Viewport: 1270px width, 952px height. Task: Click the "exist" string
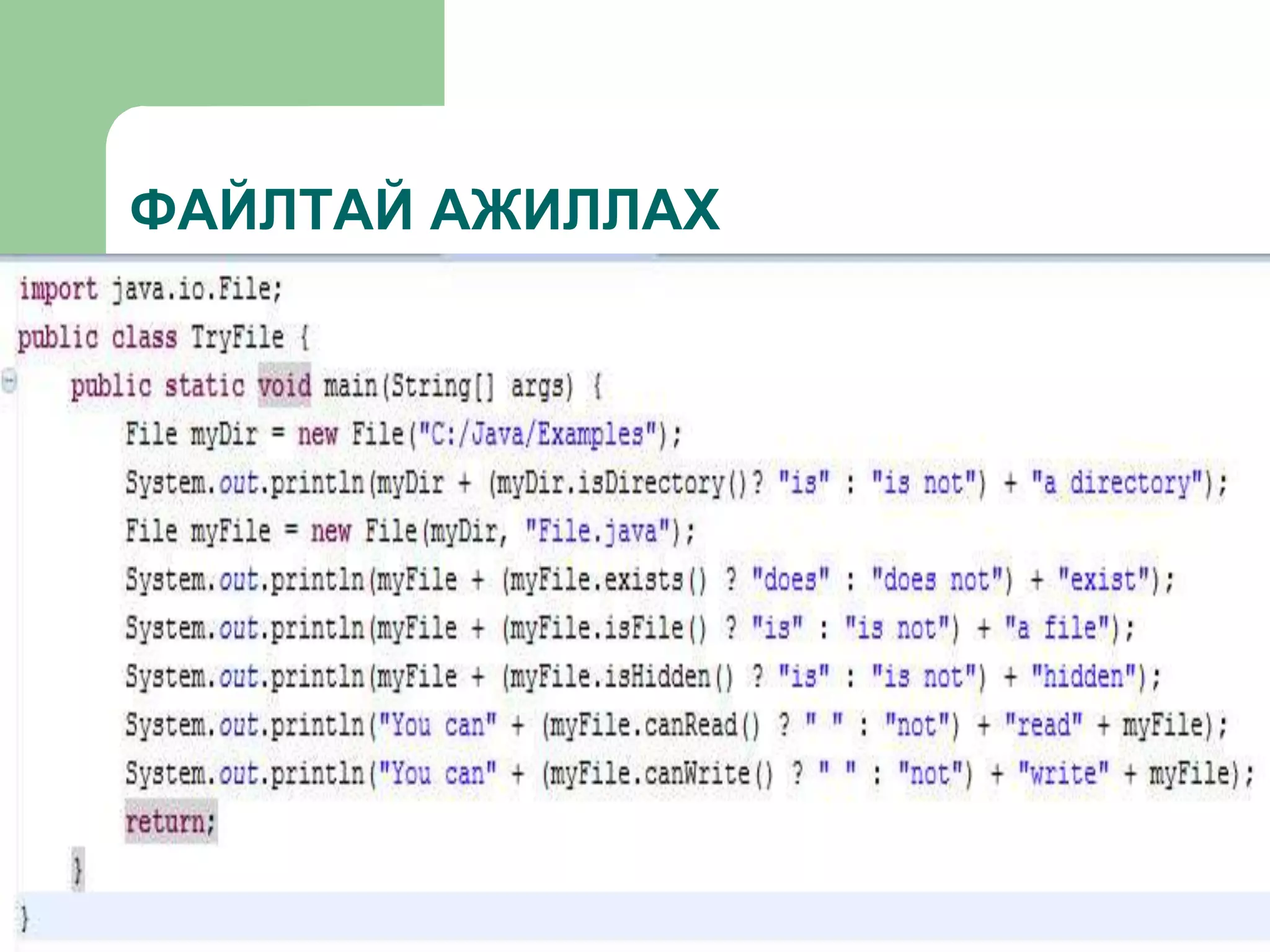tap(1104, 580)
